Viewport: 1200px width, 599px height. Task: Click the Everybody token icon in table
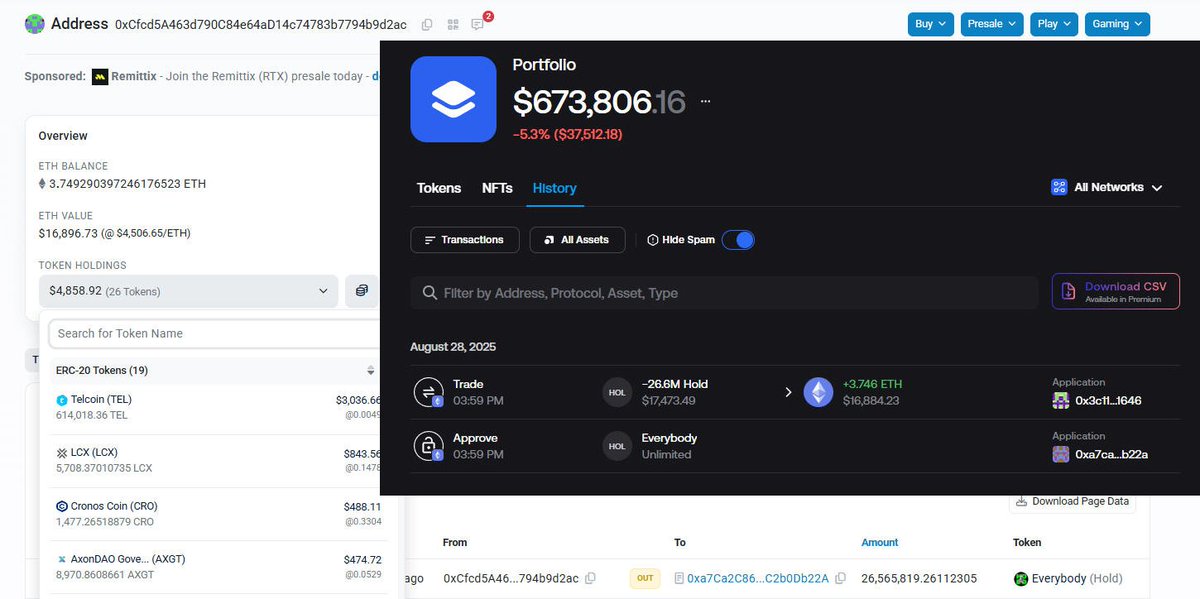pos(1021,578)
